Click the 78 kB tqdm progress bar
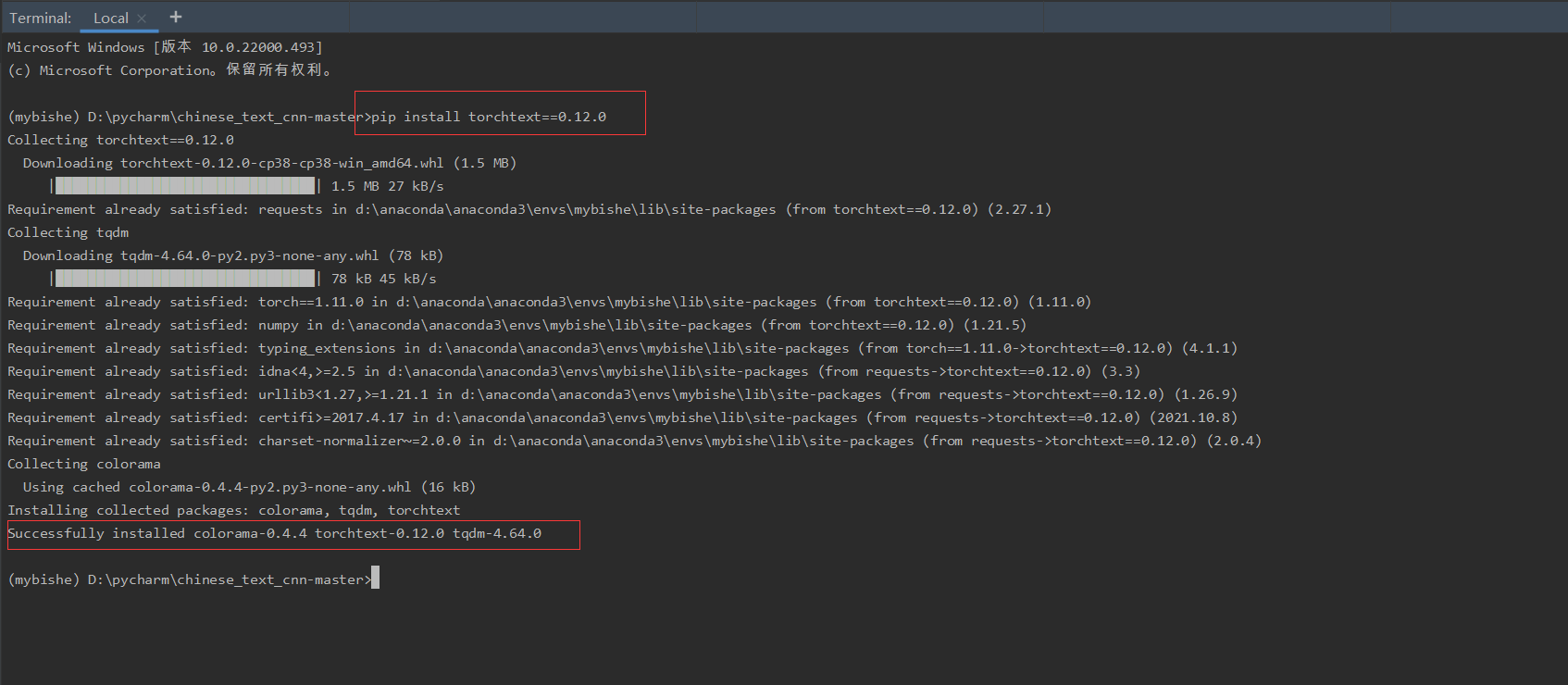The height and width of the screenshot is (685, 1568). [185, 279]
